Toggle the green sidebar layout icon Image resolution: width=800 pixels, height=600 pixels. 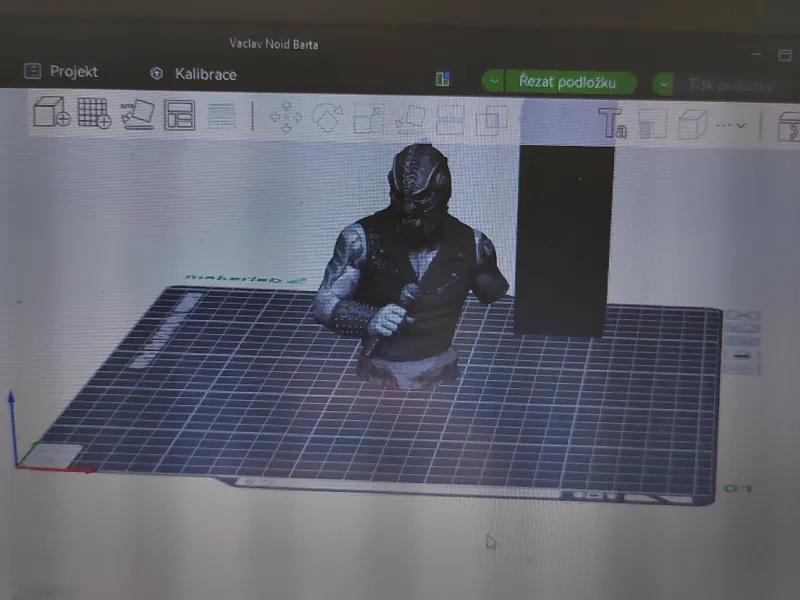point(442,79)
